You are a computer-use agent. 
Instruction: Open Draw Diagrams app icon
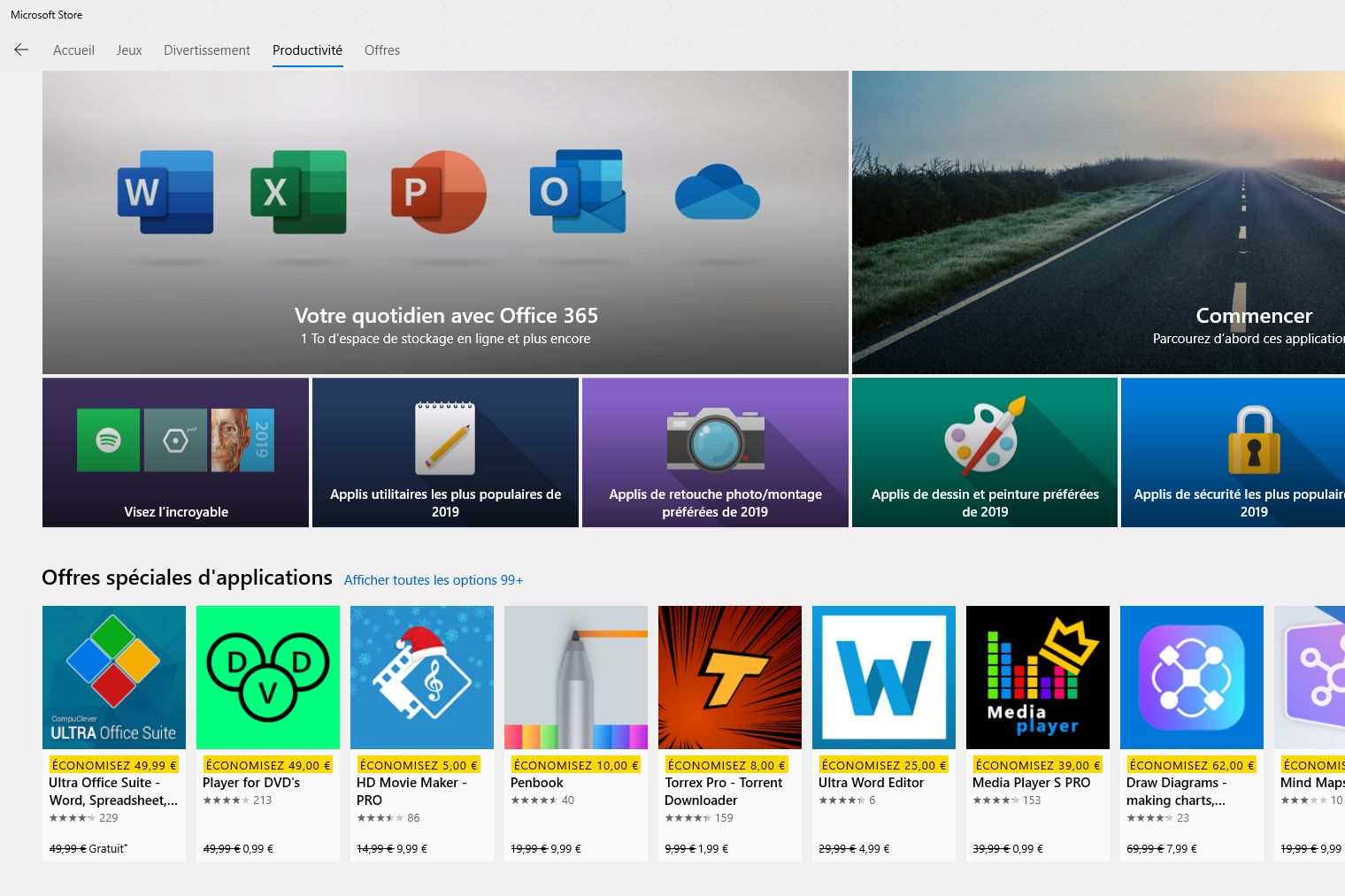click(1192, 678)
